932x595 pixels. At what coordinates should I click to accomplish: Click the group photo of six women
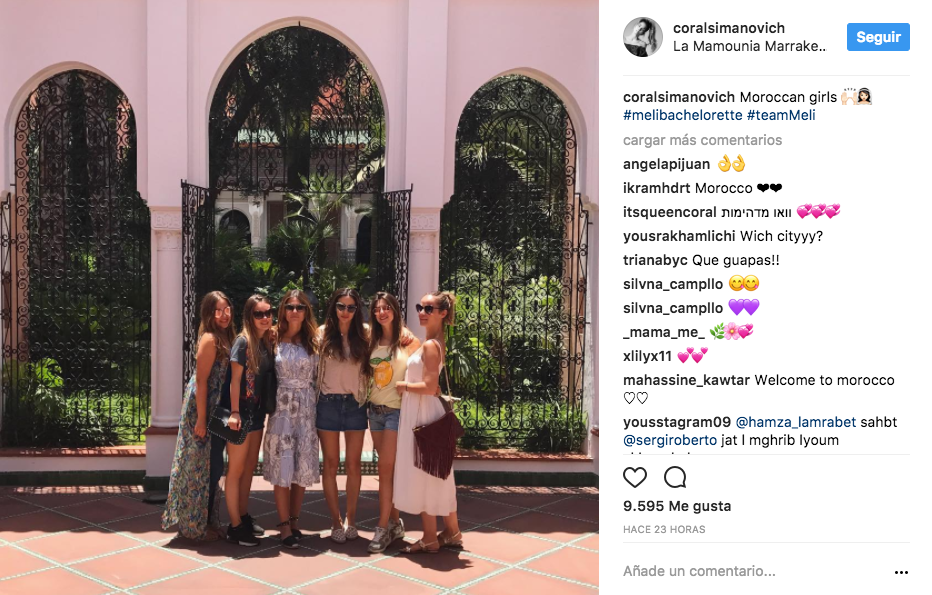tap(299, 297)
